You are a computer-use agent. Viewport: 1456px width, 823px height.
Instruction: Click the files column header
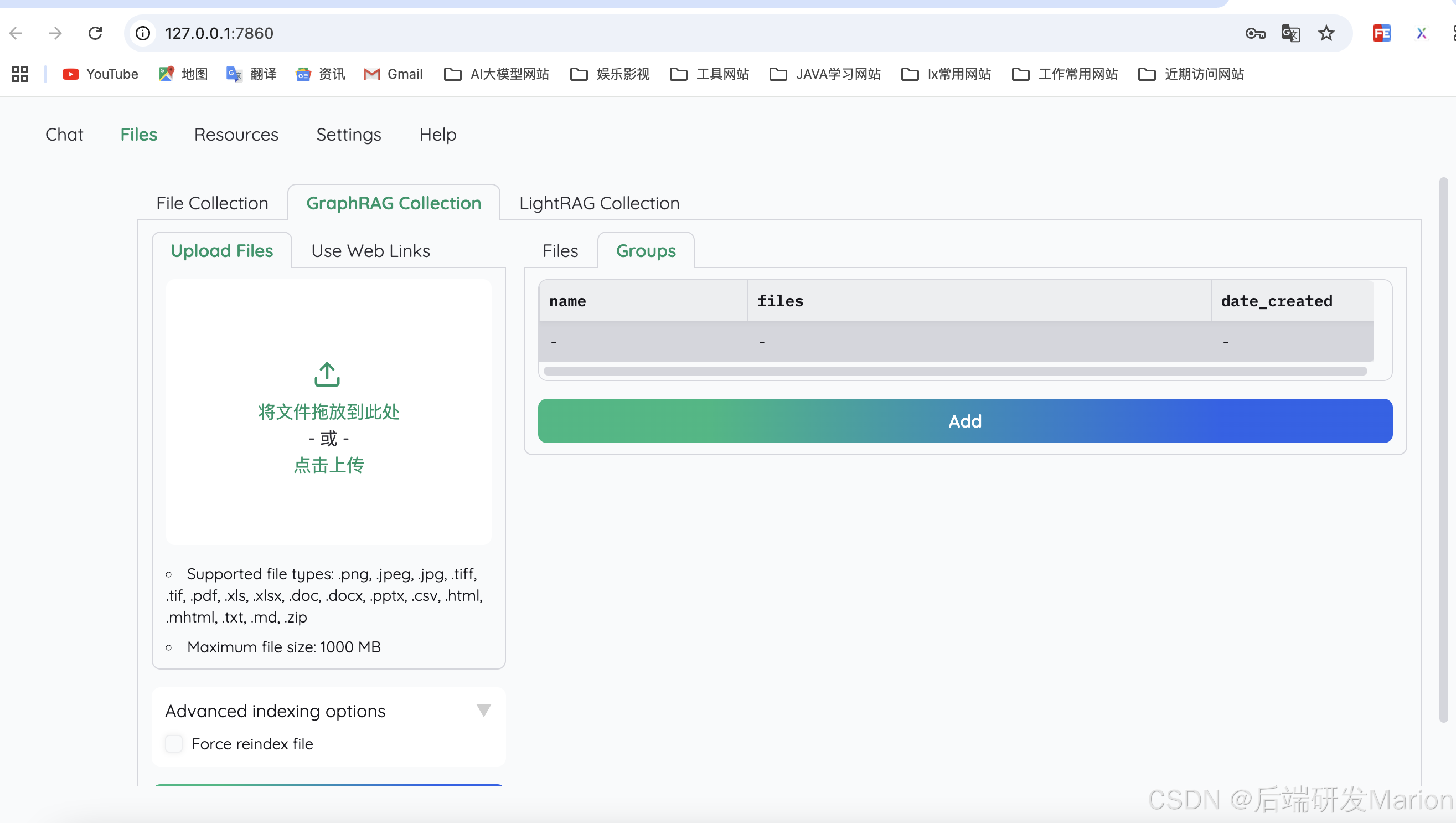click(979, 301)
